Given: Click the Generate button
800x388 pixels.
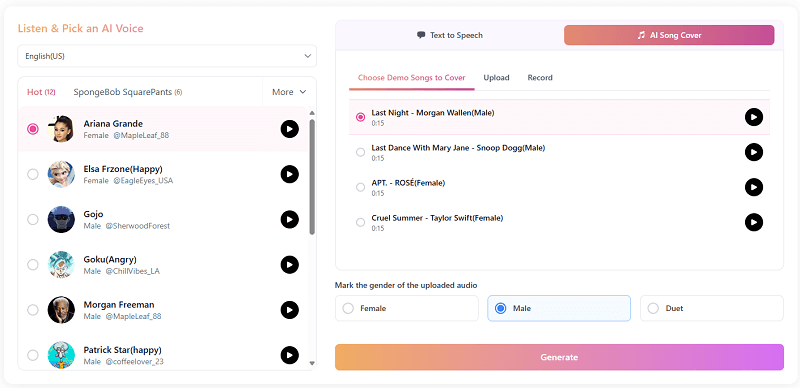Looking at the screenshot, I should click(559, 357).
